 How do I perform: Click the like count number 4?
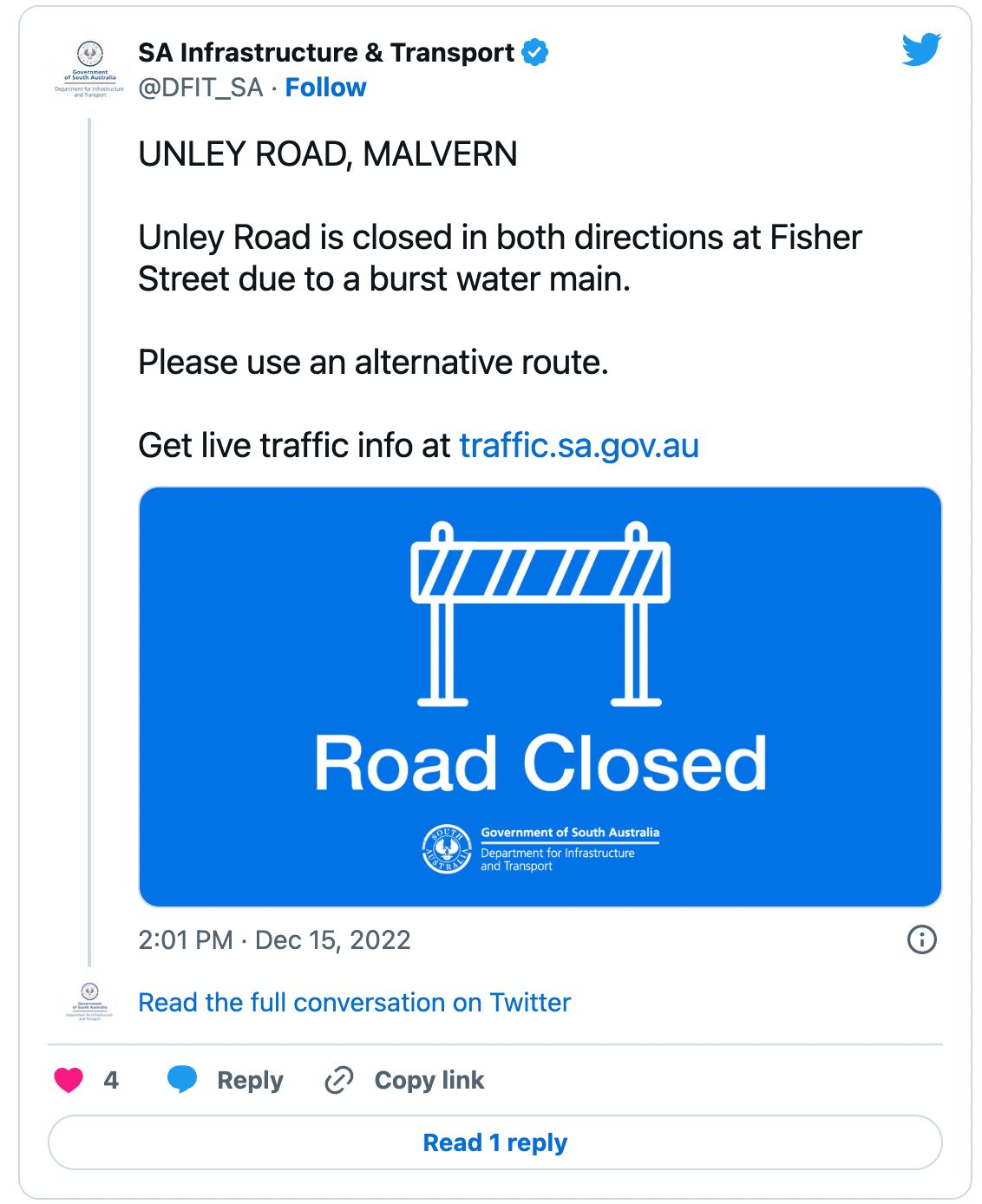coord(111,1080)
